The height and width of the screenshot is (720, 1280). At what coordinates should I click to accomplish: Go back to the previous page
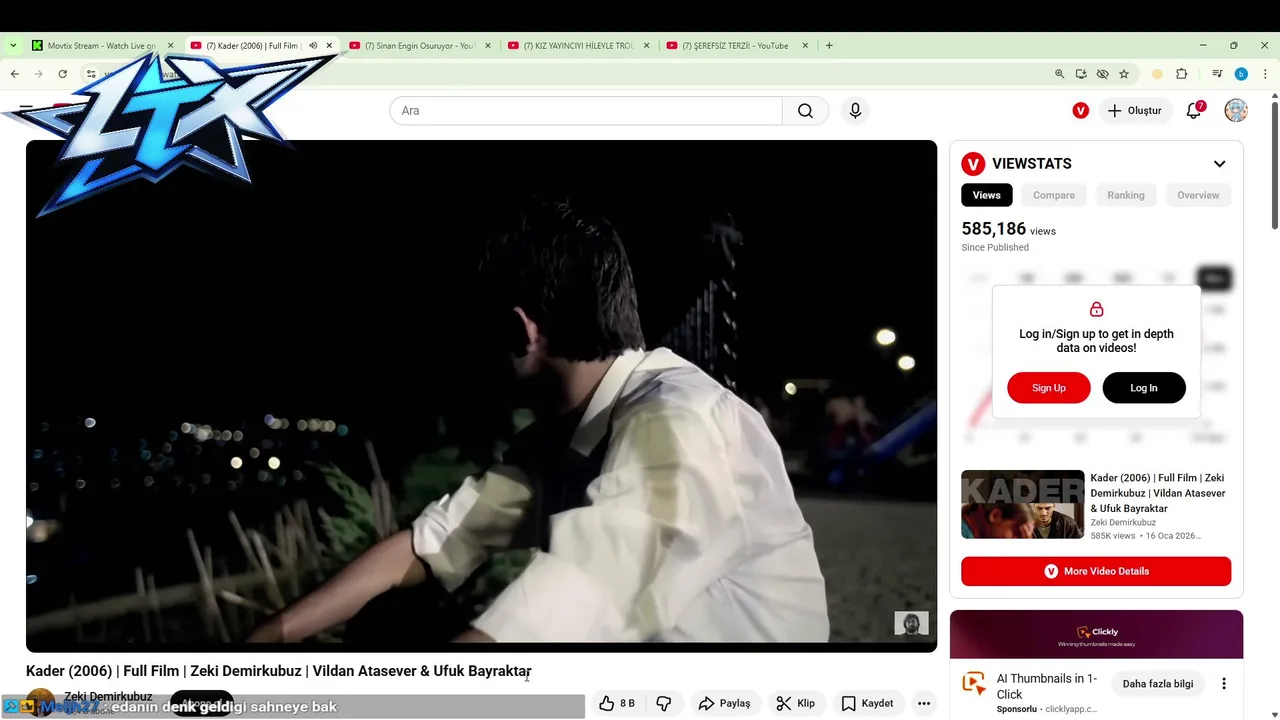(x=14, y=74)
